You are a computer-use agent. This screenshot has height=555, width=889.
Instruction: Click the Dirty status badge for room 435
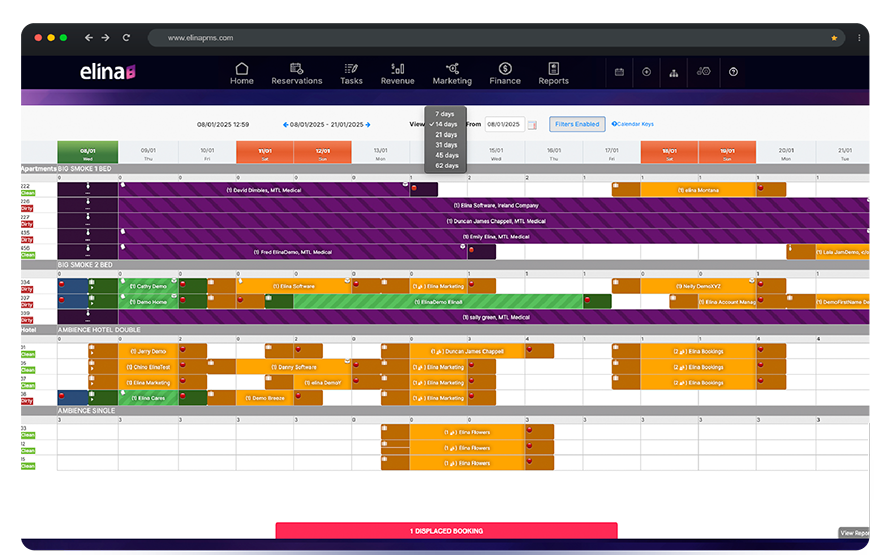[x=27, y=240]
